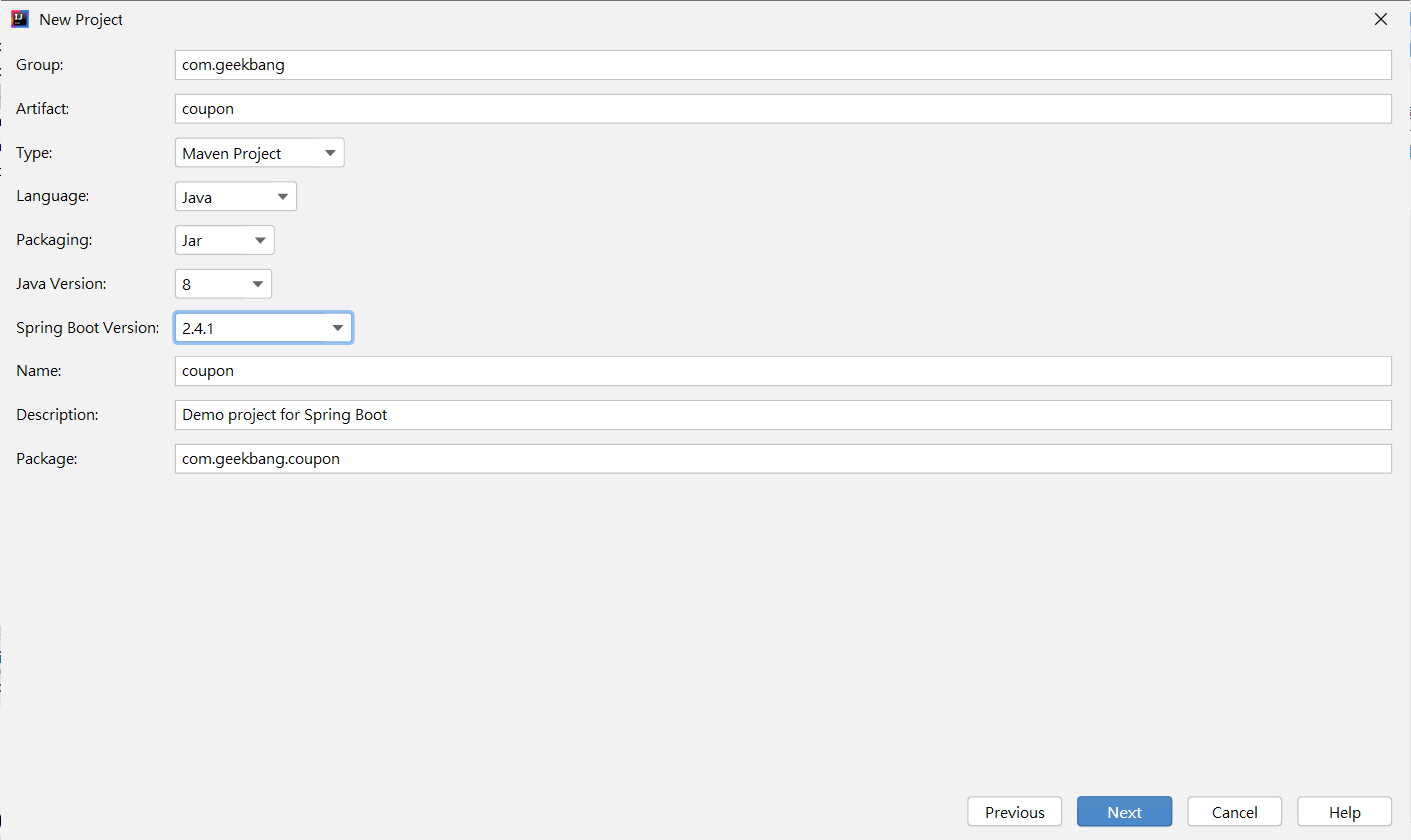Open the Language dropdown showing Java
The width and height of the screenshot is (1411, 840).
236,197
